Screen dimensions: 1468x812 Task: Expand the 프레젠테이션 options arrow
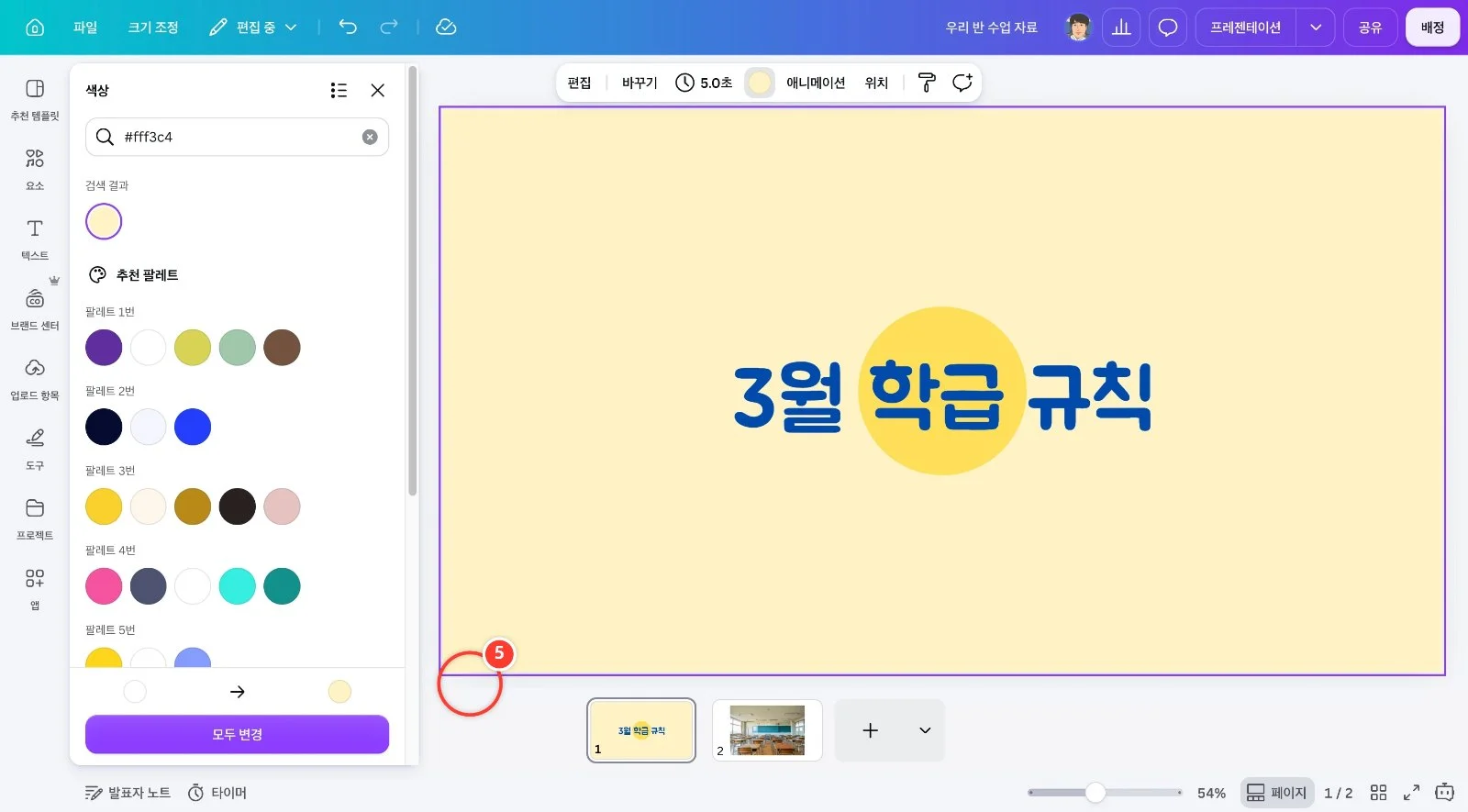pos(1316,28)
